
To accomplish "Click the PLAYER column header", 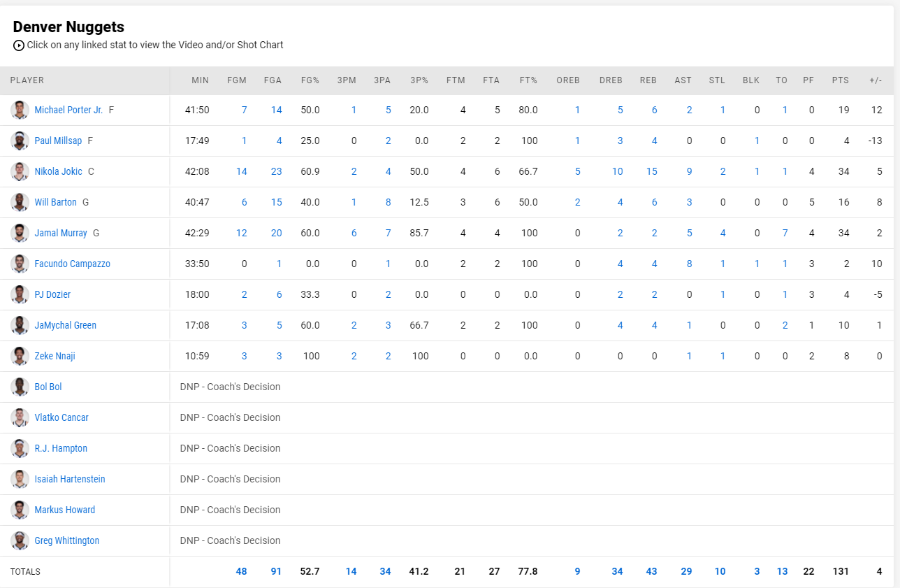I will tap(27, 80).
